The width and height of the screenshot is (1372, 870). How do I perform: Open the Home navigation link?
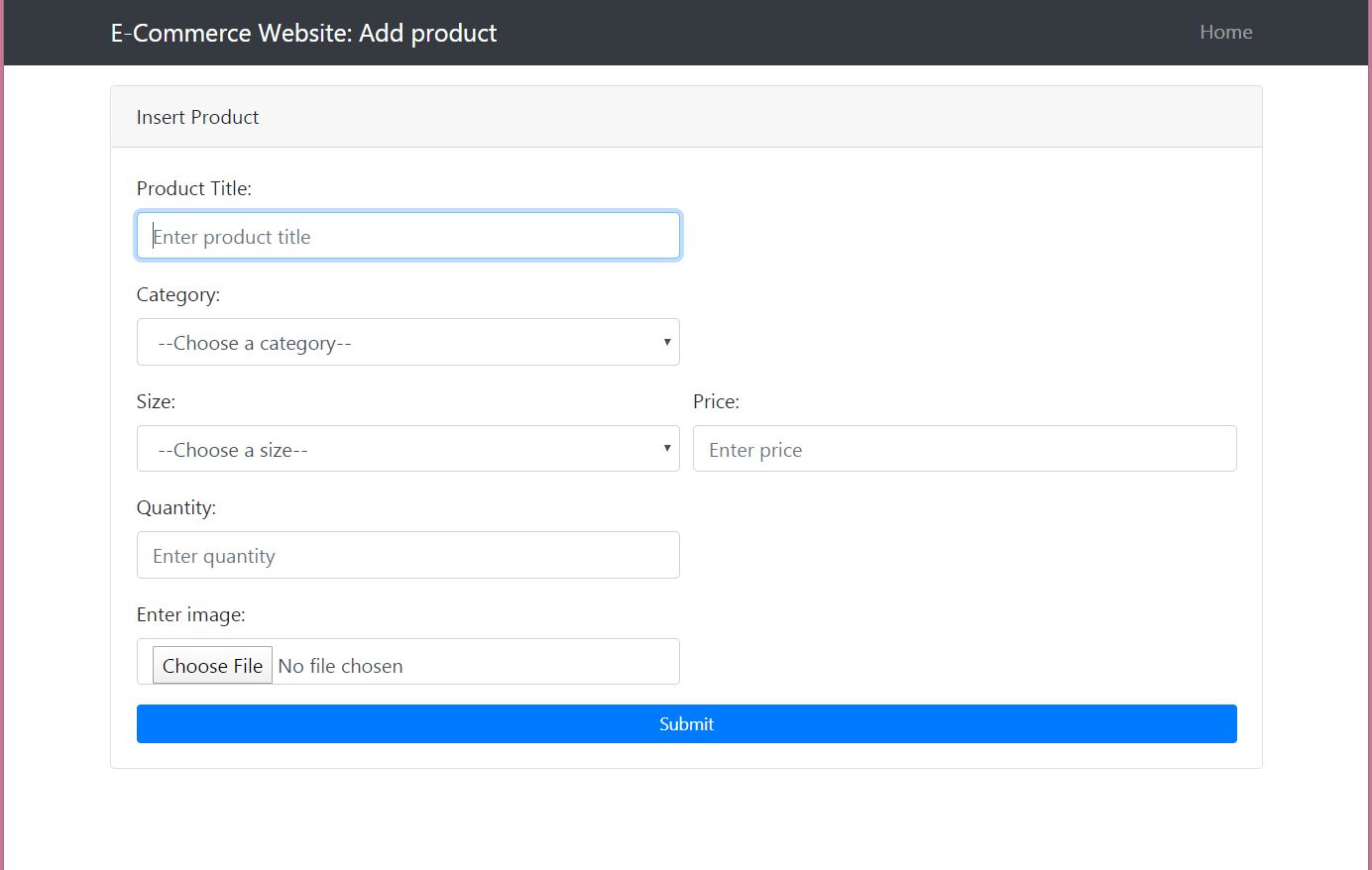(x=1225, y=32)
